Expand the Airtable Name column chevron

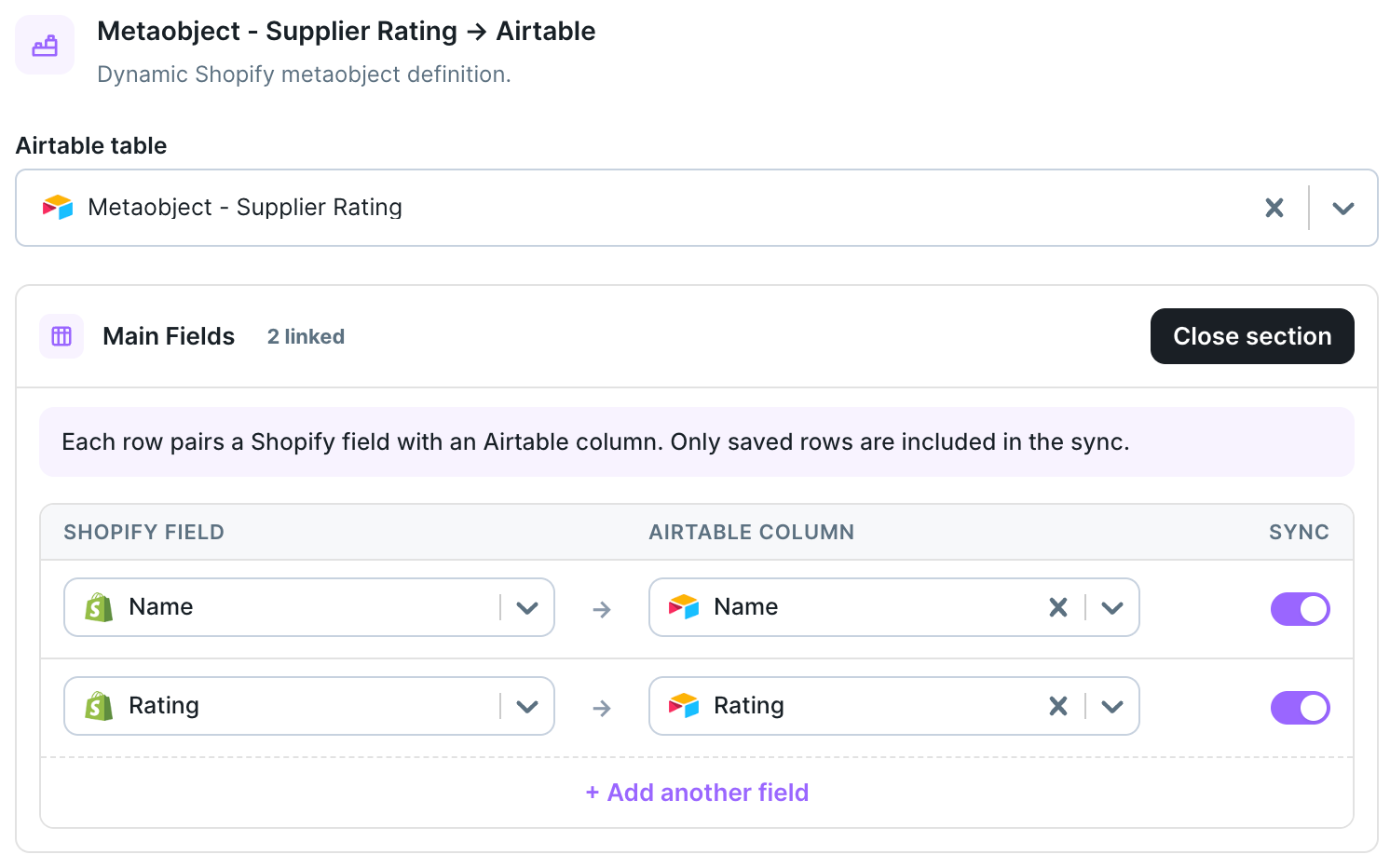click(1112, 608)
